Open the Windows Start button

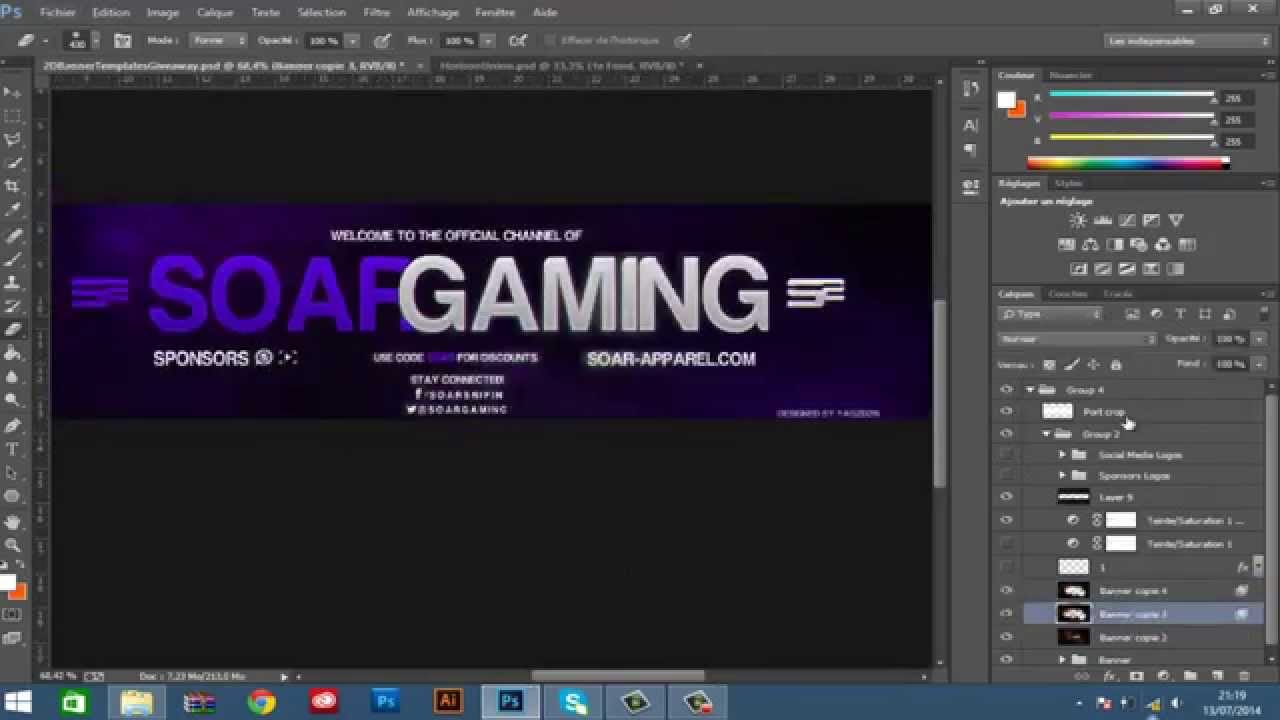[17, 702]
